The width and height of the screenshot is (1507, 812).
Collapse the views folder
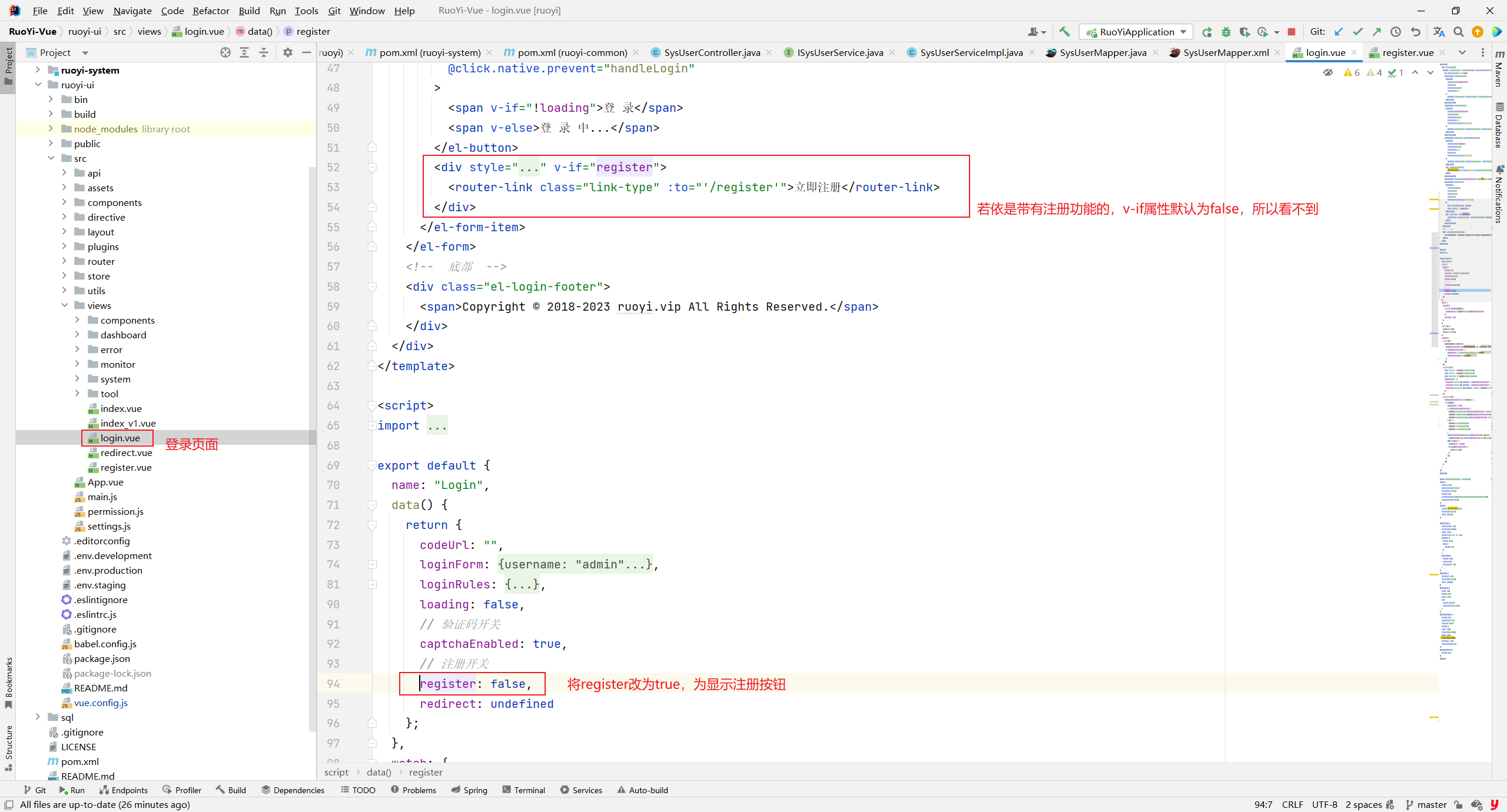point(64,305)
